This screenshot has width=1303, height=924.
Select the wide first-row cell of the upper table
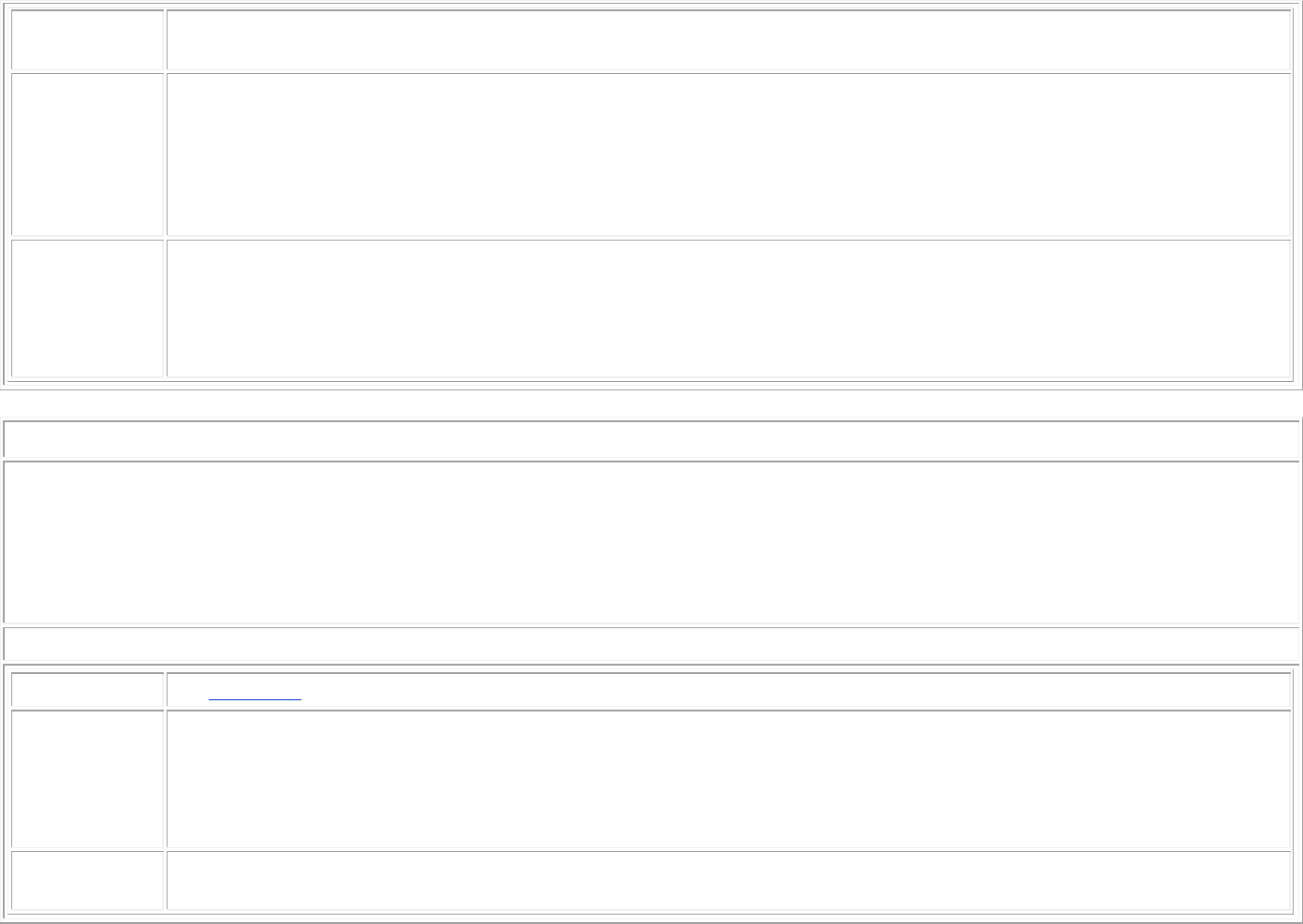(728, 40)
